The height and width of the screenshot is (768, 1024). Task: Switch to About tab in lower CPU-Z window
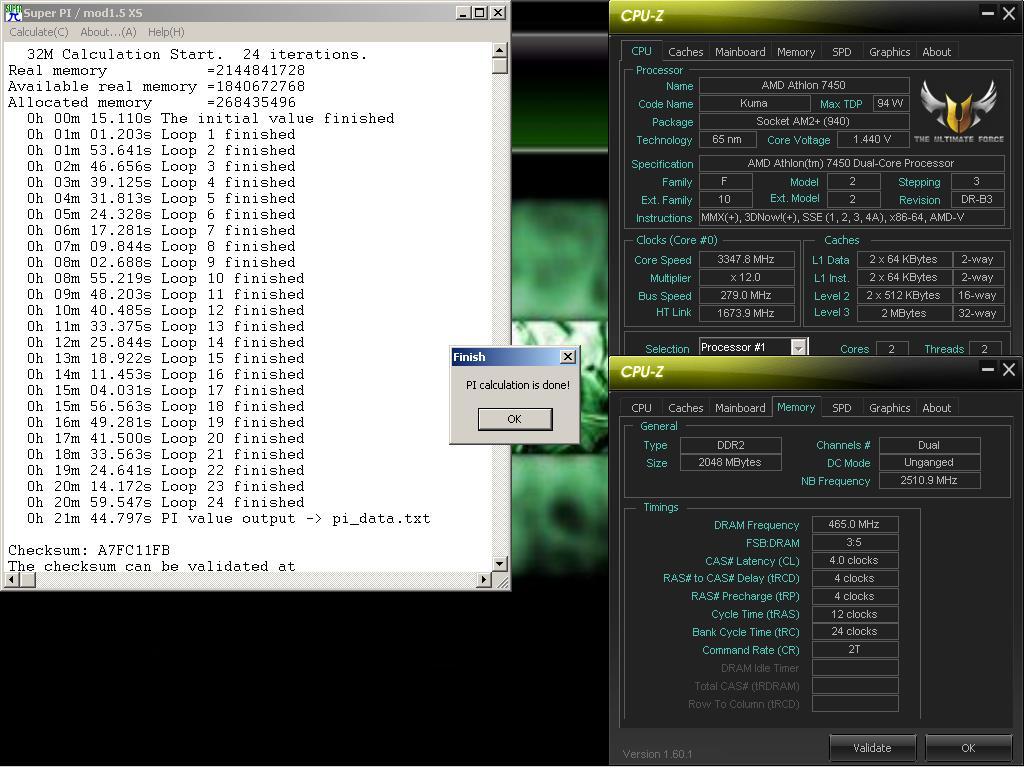tap(936, 408)
